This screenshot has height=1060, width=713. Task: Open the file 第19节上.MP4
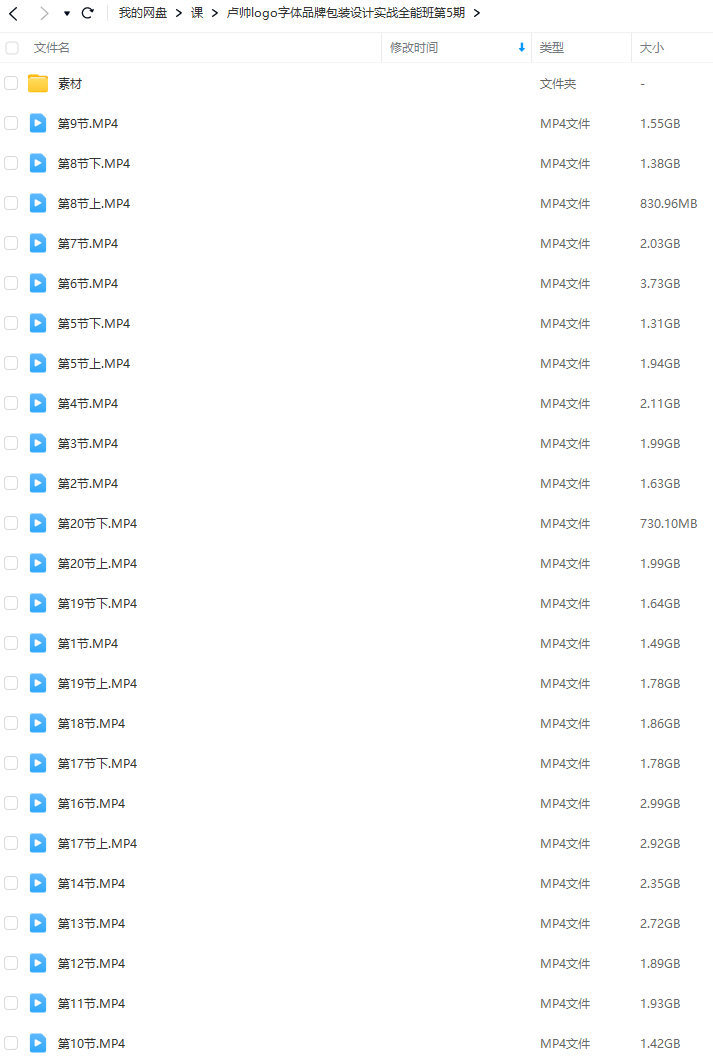point(97,683)
